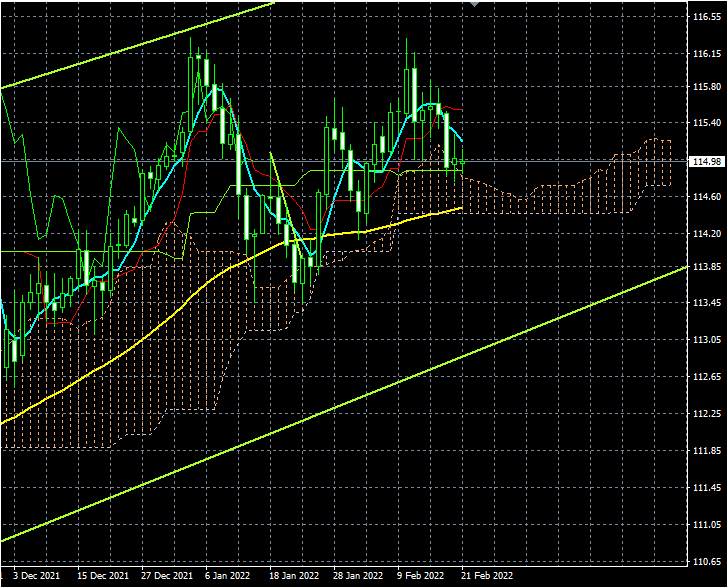Click the 18 Jan 2022 date label
728x588 pixels.
click(294, 576)
